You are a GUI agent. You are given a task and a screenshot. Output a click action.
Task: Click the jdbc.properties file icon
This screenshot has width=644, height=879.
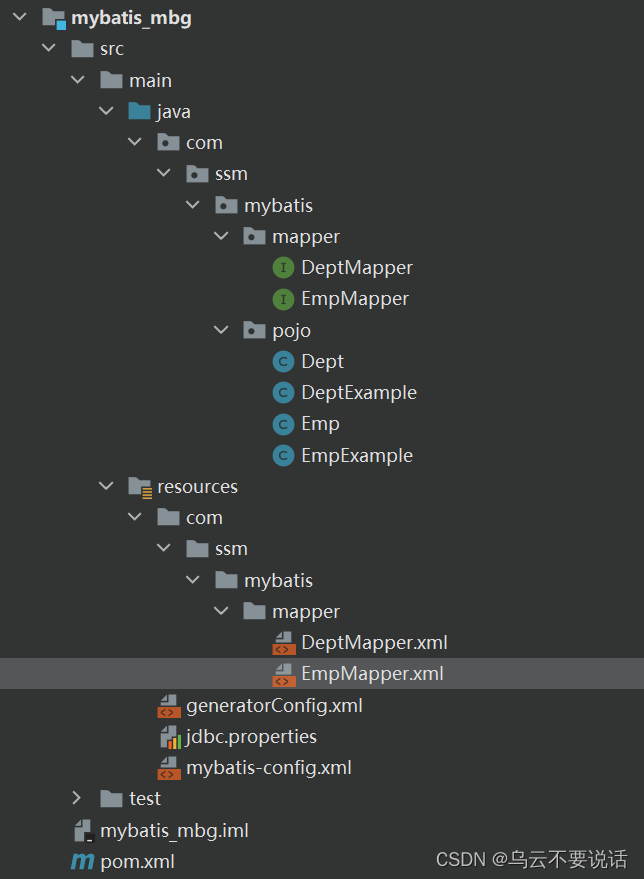[170, 737]
